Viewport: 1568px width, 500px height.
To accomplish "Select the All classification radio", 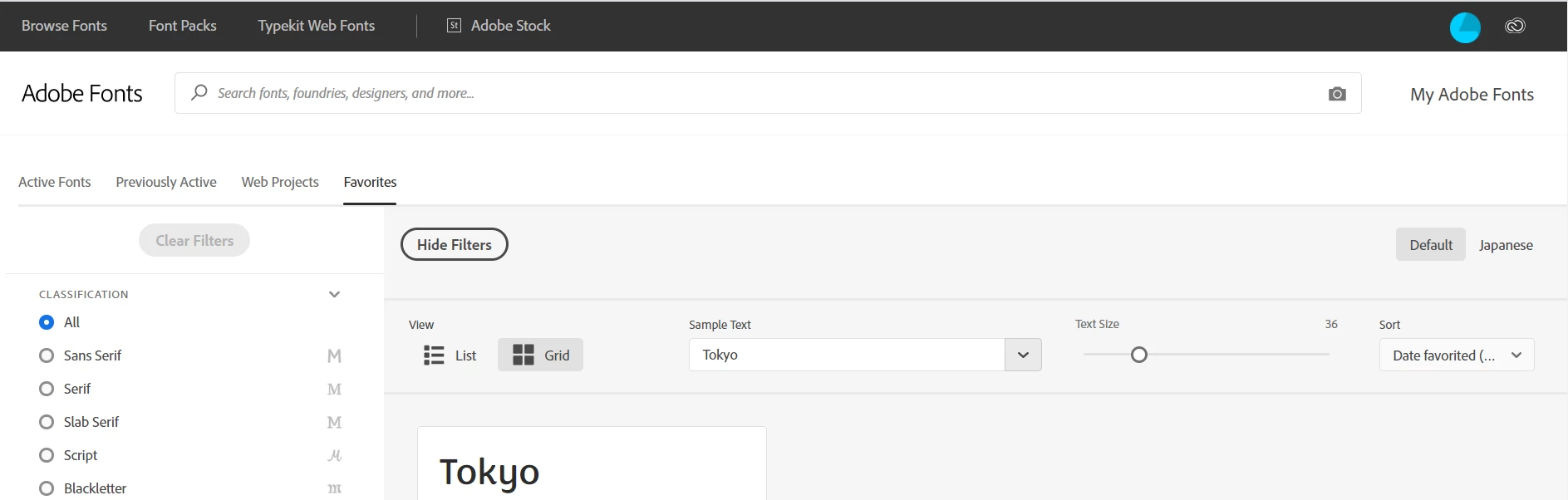I will point(47,322).
